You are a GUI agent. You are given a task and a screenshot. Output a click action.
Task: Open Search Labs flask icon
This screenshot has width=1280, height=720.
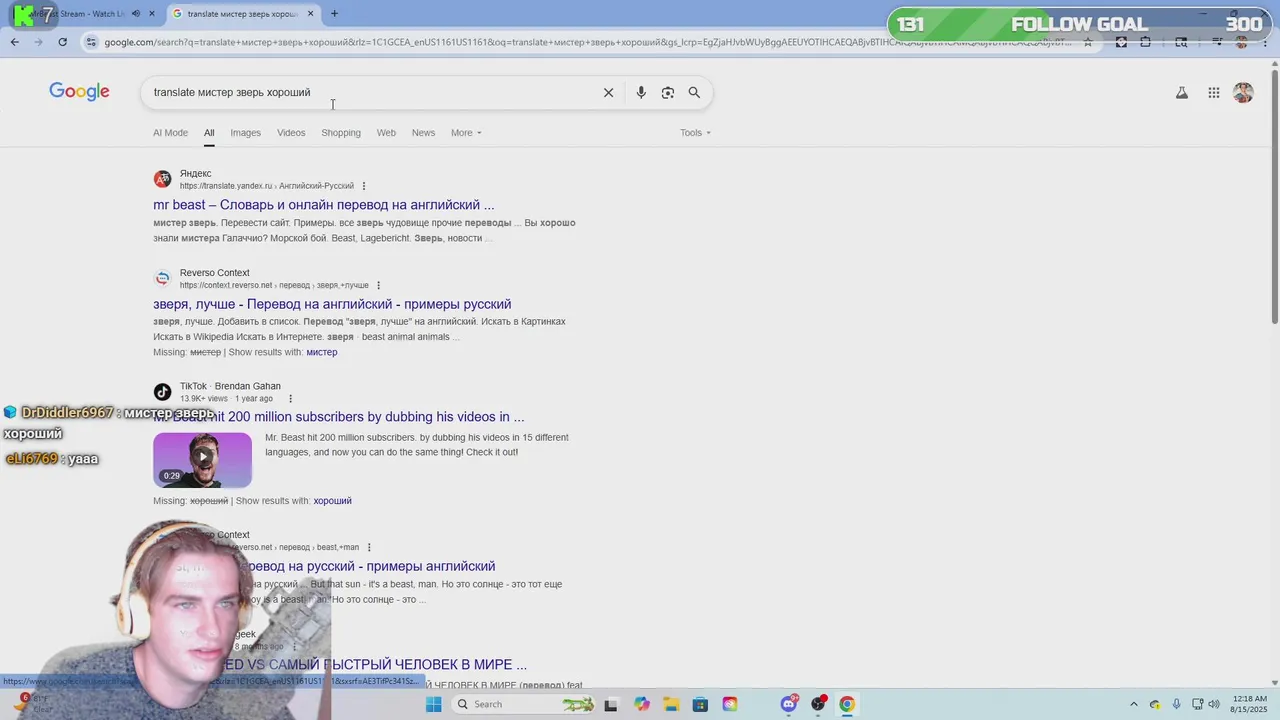(x=1181, y=93)
